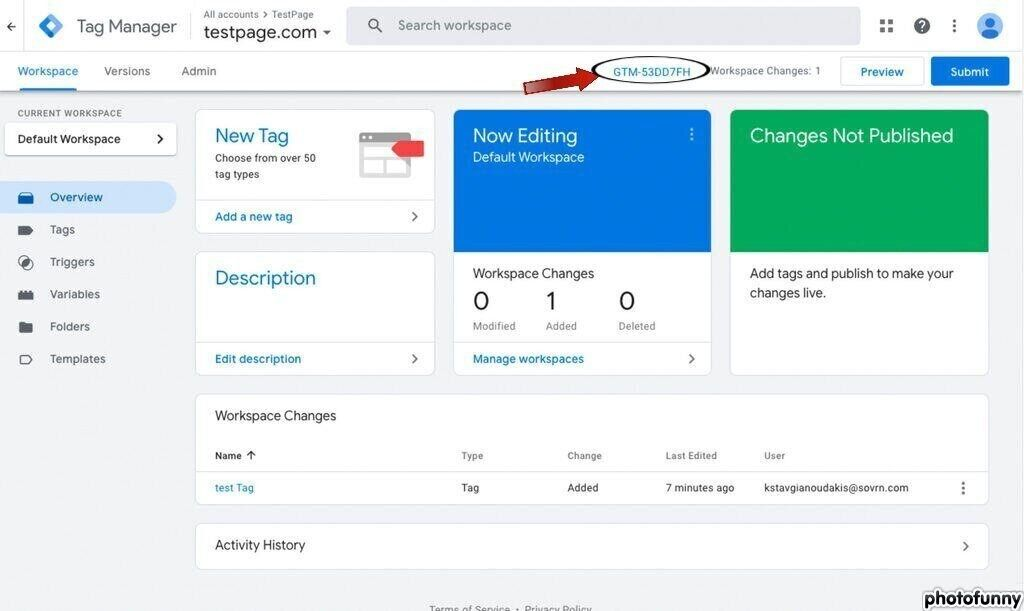The height and width of the screenshot is (611, 1024).
Task: Select Variables in the sidebar
Action: 74,294
